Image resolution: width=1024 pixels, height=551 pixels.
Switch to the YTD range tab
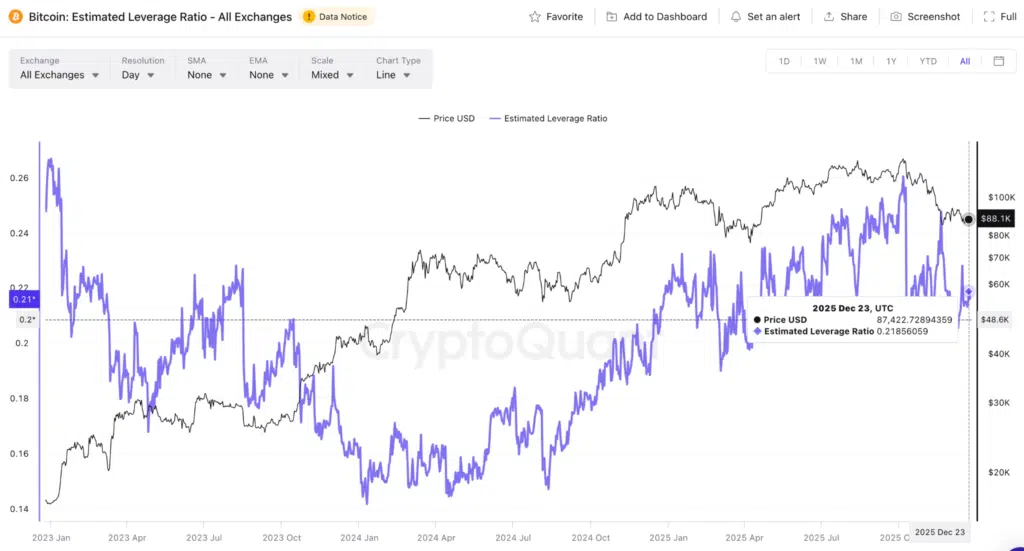tap(928, 61)
